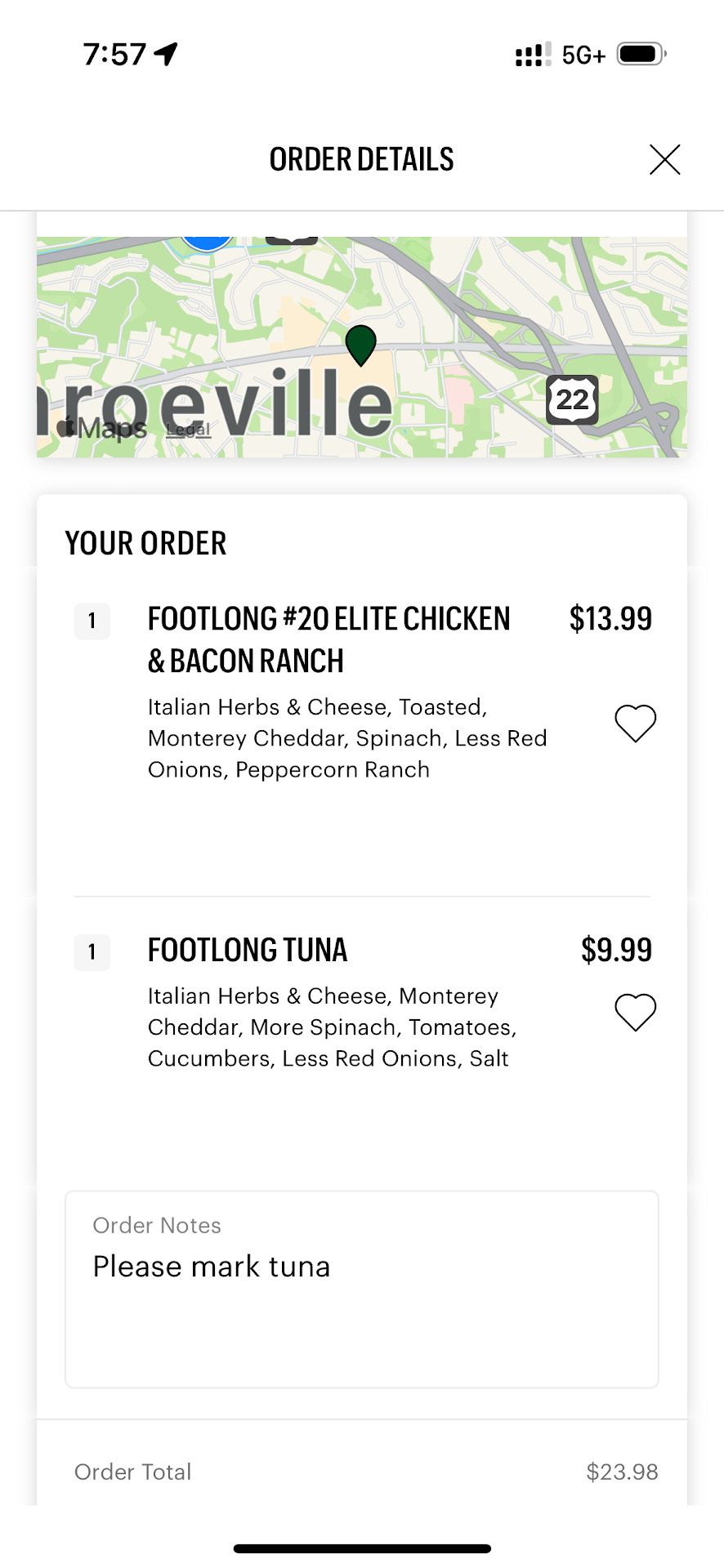Tap the tuna ingredients description text
Viewport: 724px width, 1568px height.
pyautogui.click(x=332, y=1027)
